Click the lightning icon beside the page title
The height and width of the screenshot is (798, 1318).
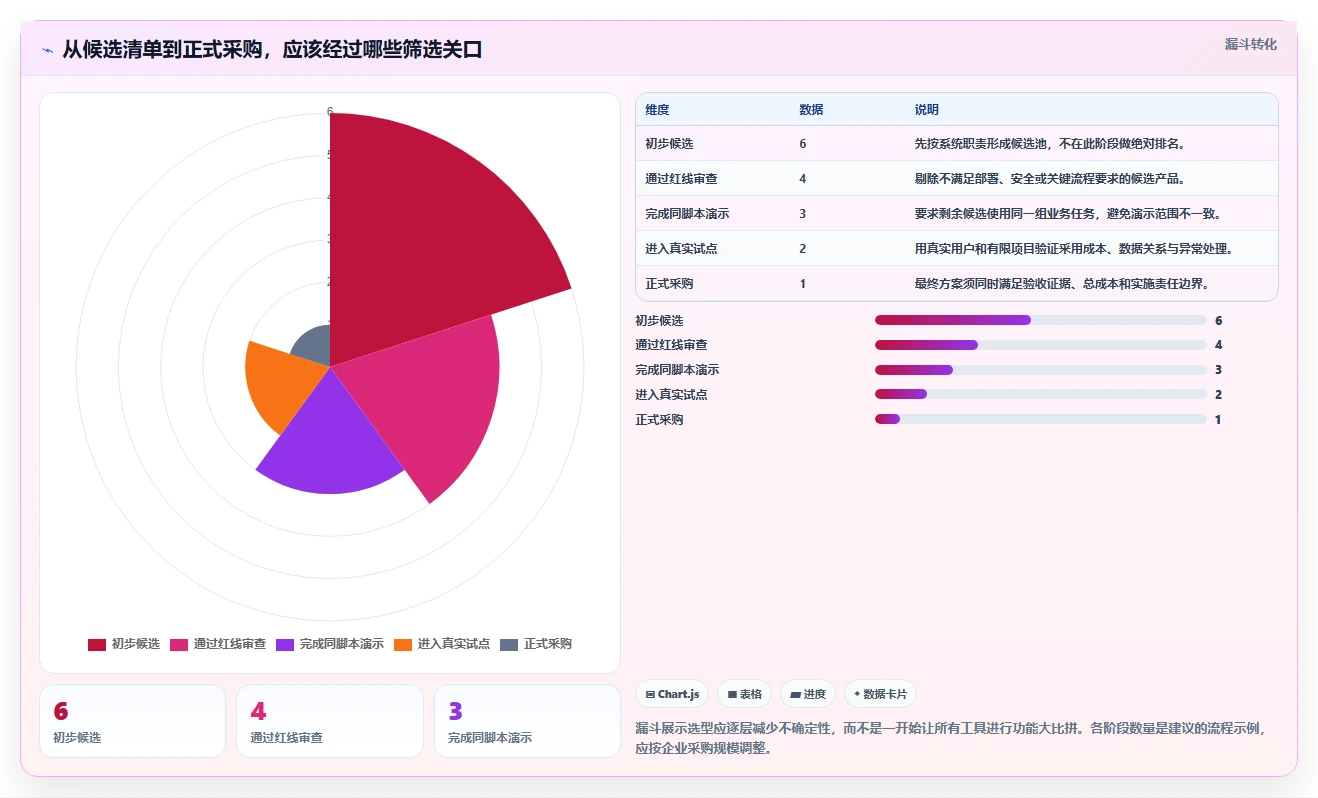coord(47,49)
